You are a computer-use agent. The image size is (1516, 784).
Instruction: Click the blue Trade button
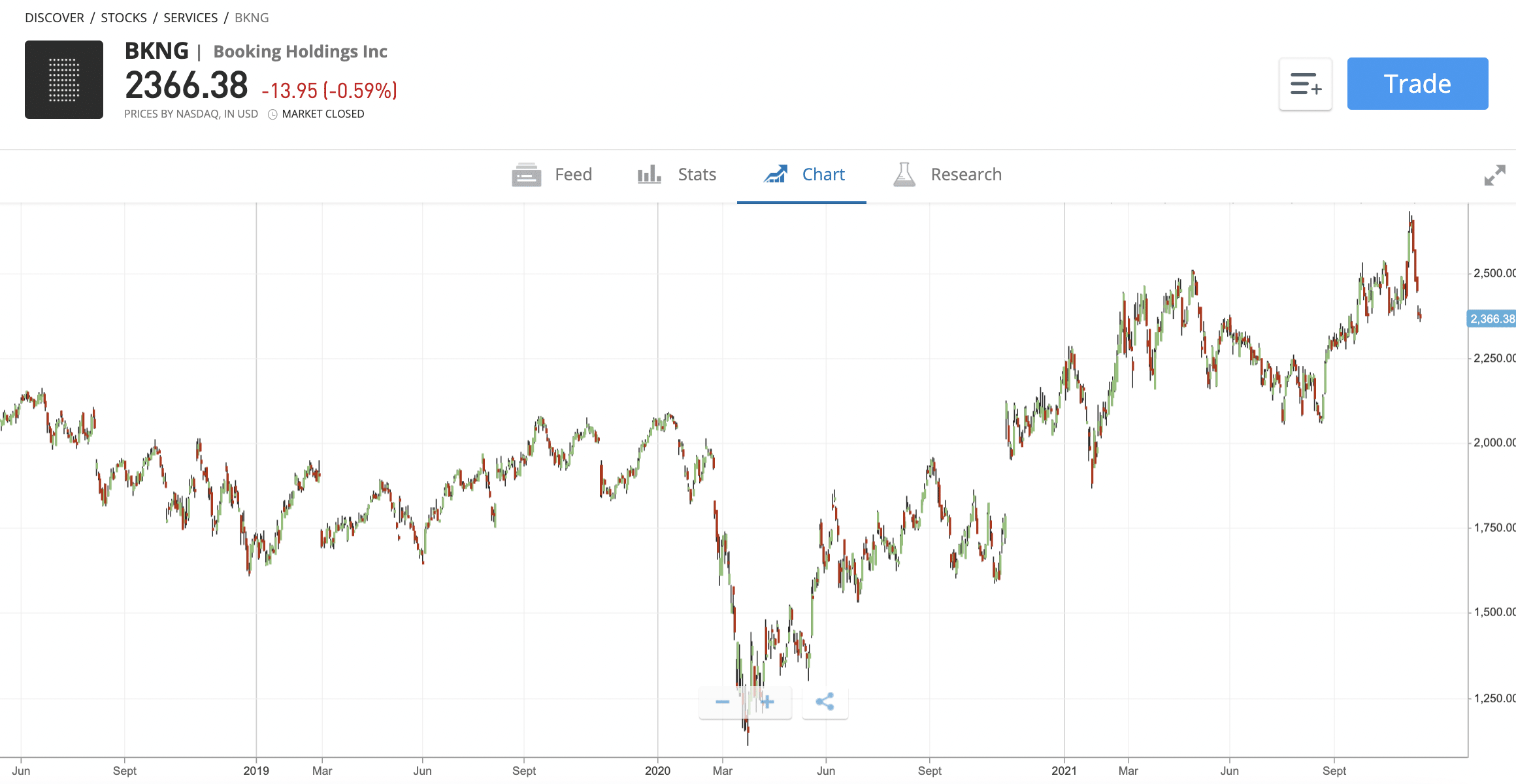coord(1417,84)
